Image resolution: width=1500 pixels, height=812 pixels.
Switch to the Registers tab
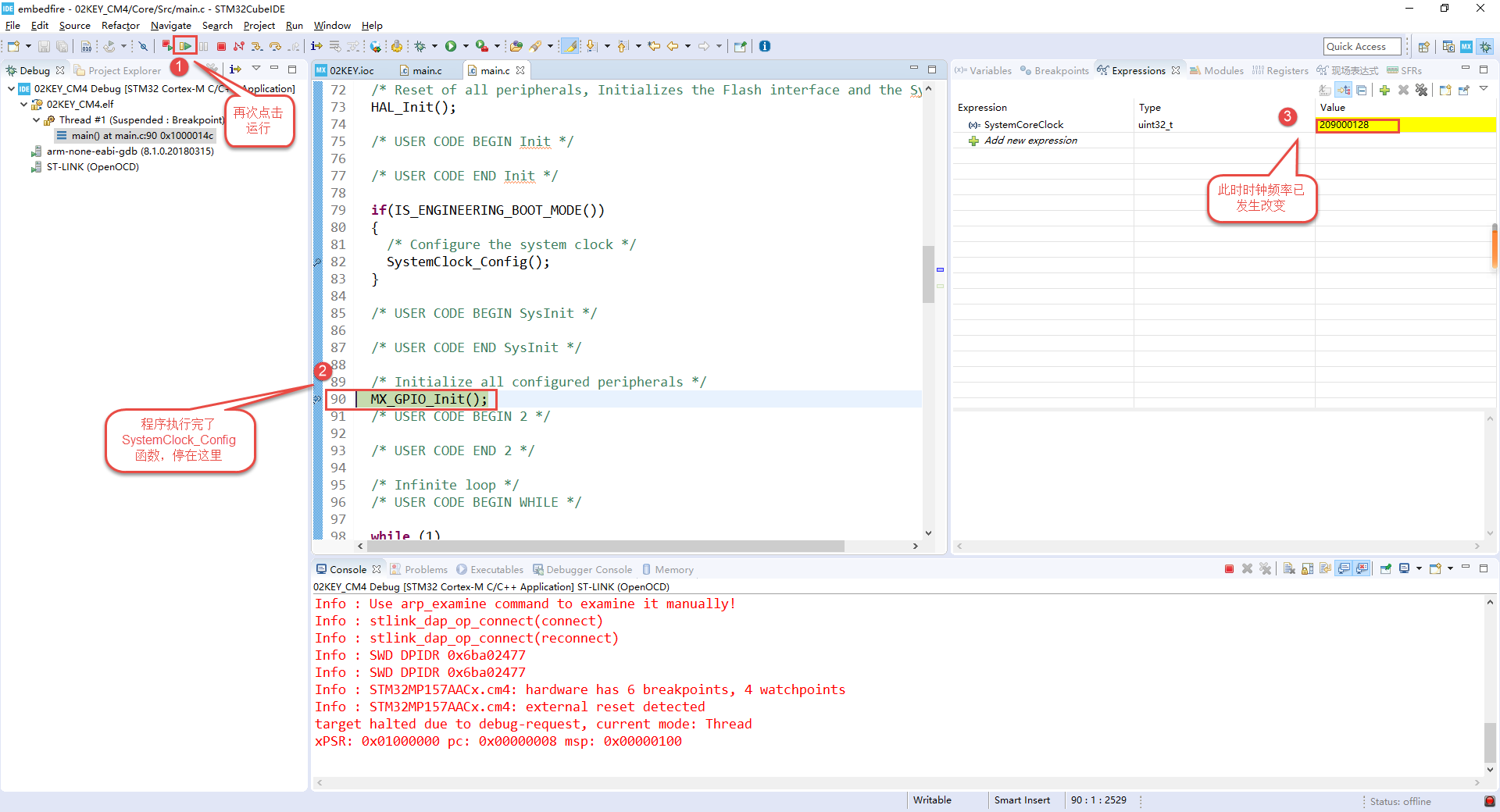[1280, 70]
